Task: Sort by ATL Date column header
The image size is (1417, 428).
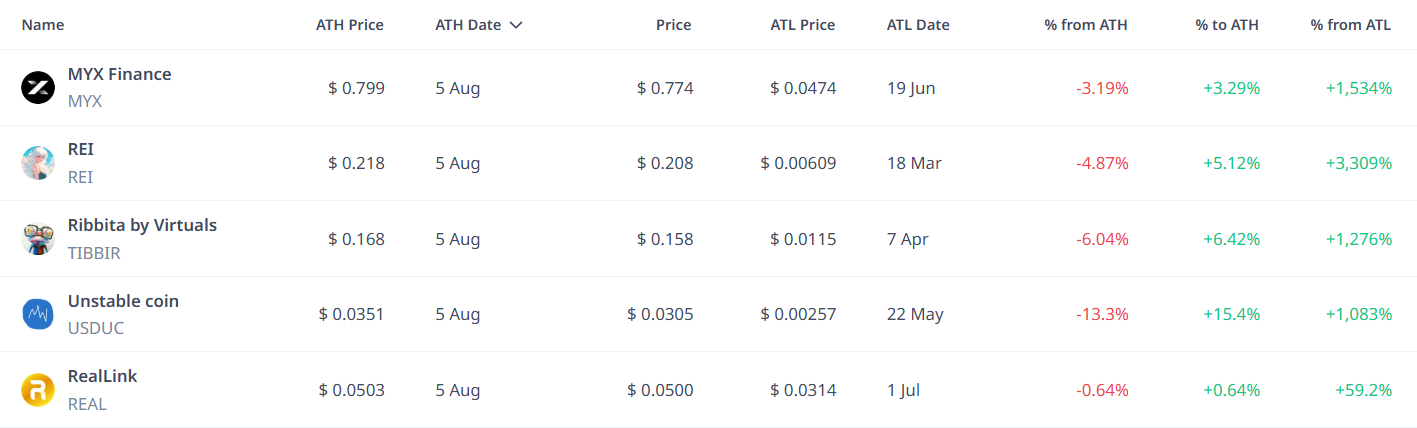Action: pos(918,25)
